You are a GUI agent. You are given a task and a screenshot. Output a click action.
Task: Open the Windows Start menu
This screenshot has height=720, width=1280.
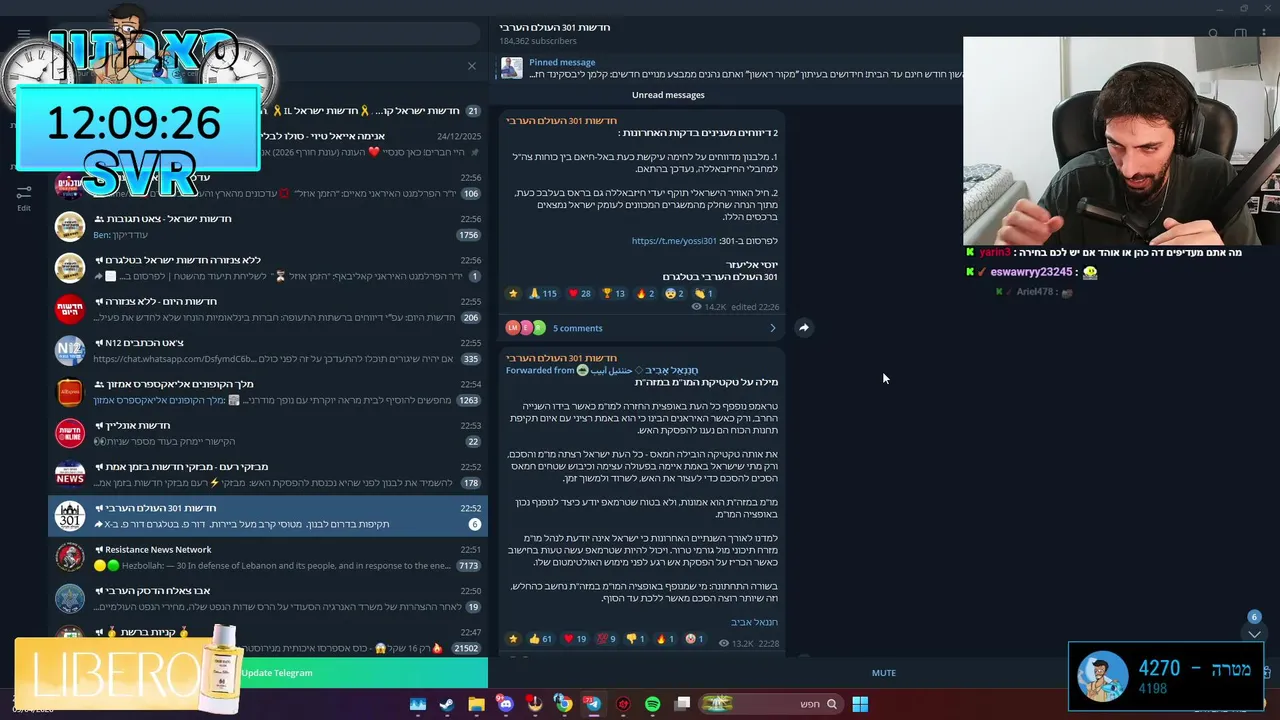[860, 704]
